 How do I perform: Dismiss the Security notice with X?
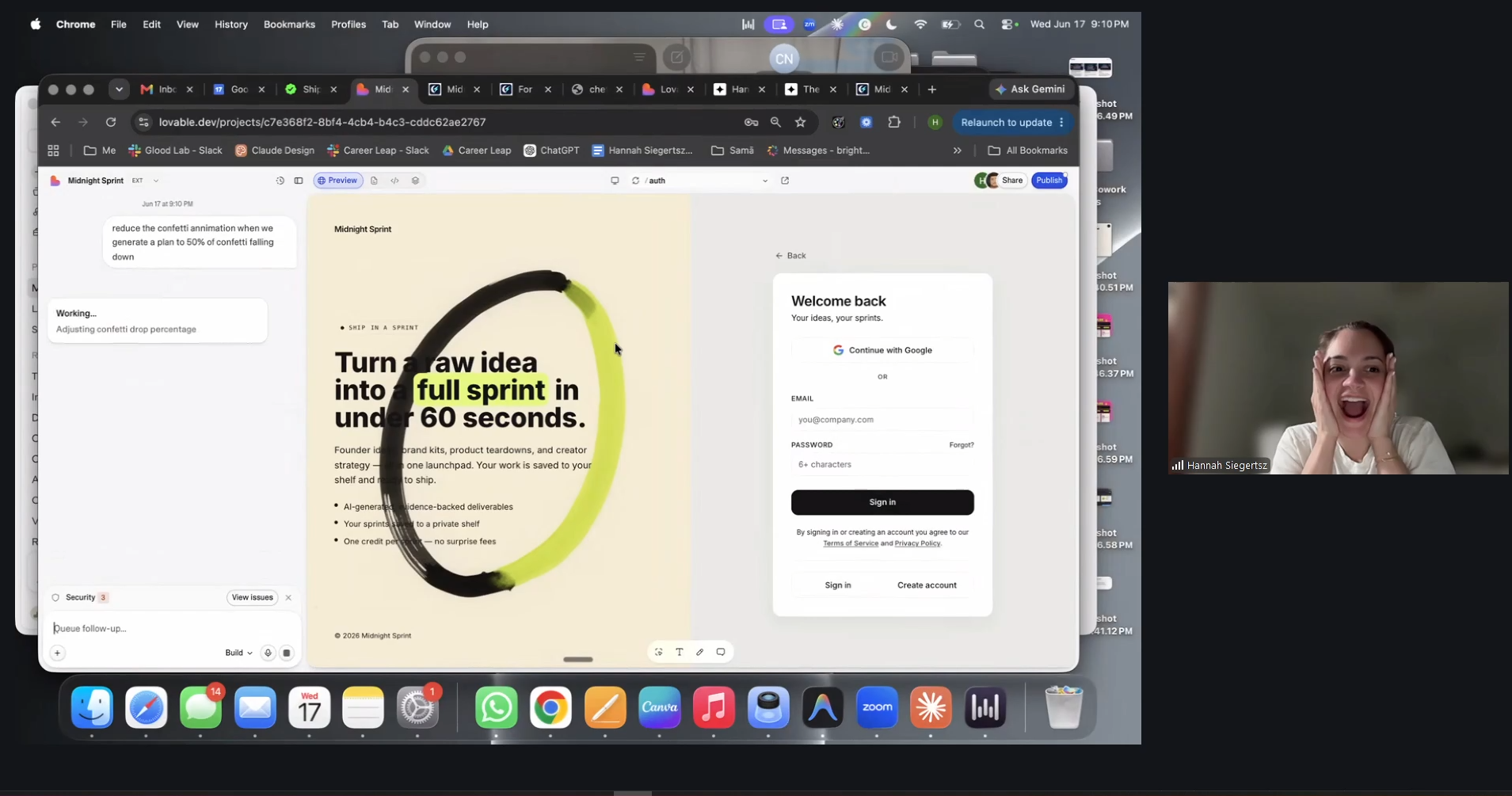[288, 597]
